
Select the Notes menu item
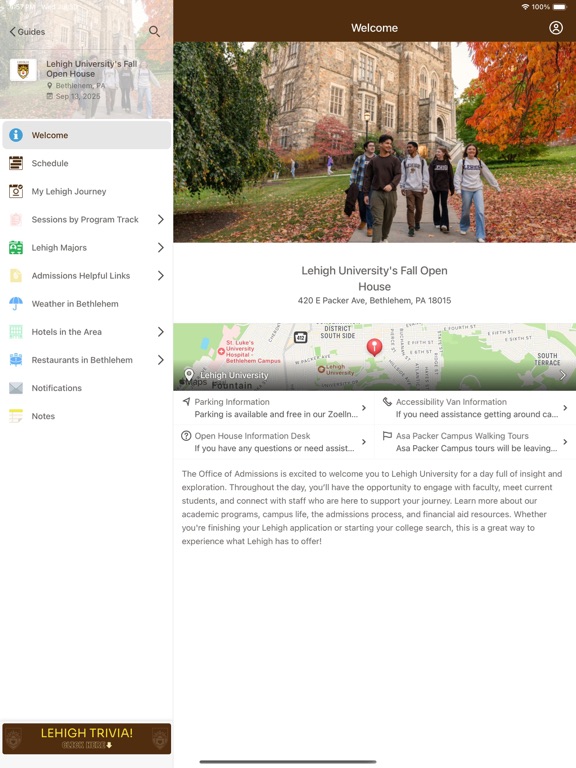[x=87, y=416]
